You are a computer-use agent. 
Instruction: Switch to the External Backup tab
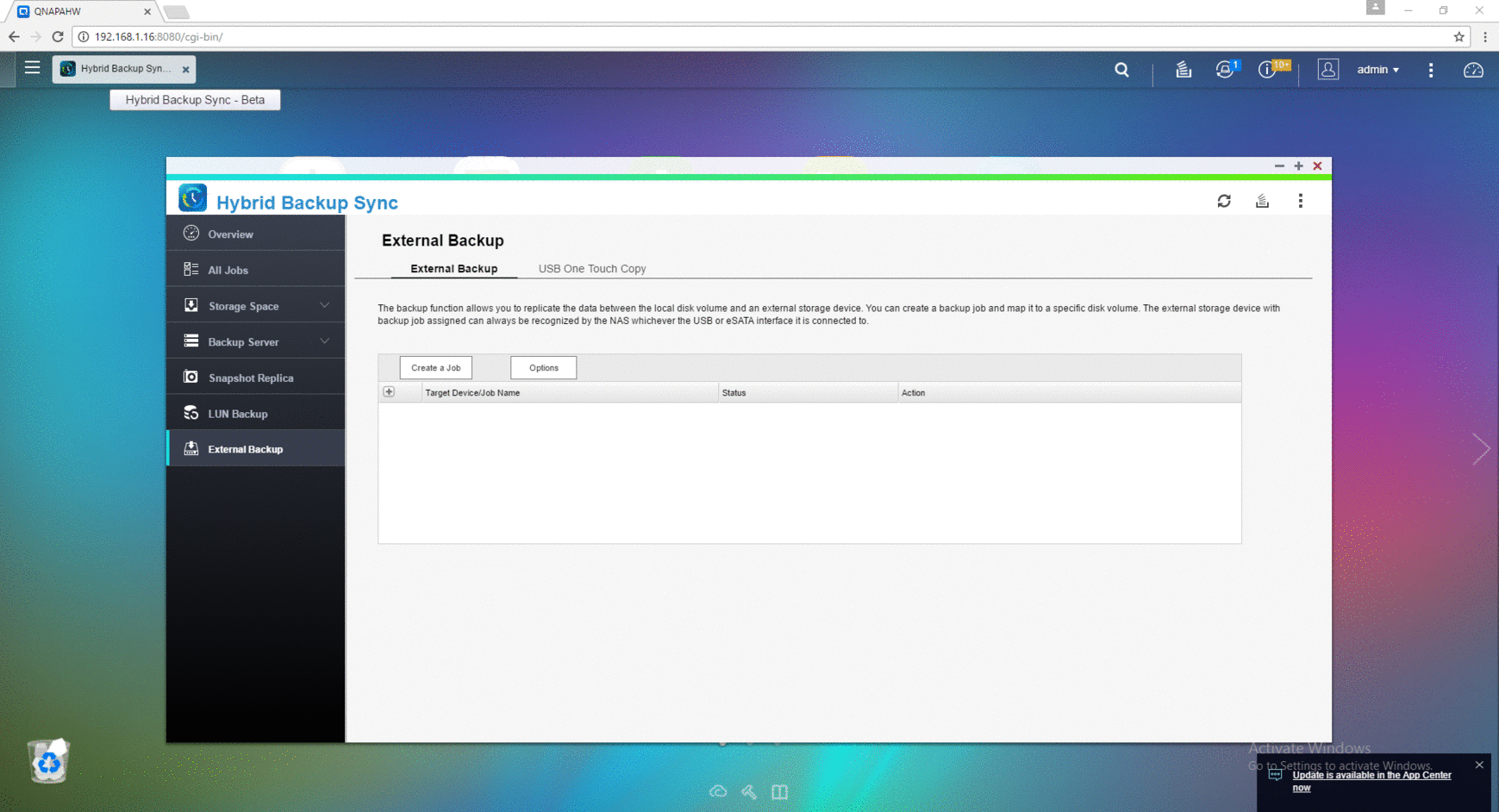(453, 269)
